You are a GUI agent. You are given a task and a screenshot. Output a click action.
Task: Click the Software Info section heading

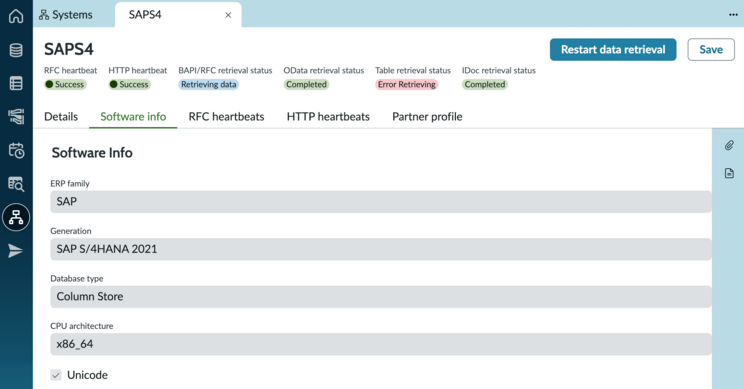(x=92, y=153)
